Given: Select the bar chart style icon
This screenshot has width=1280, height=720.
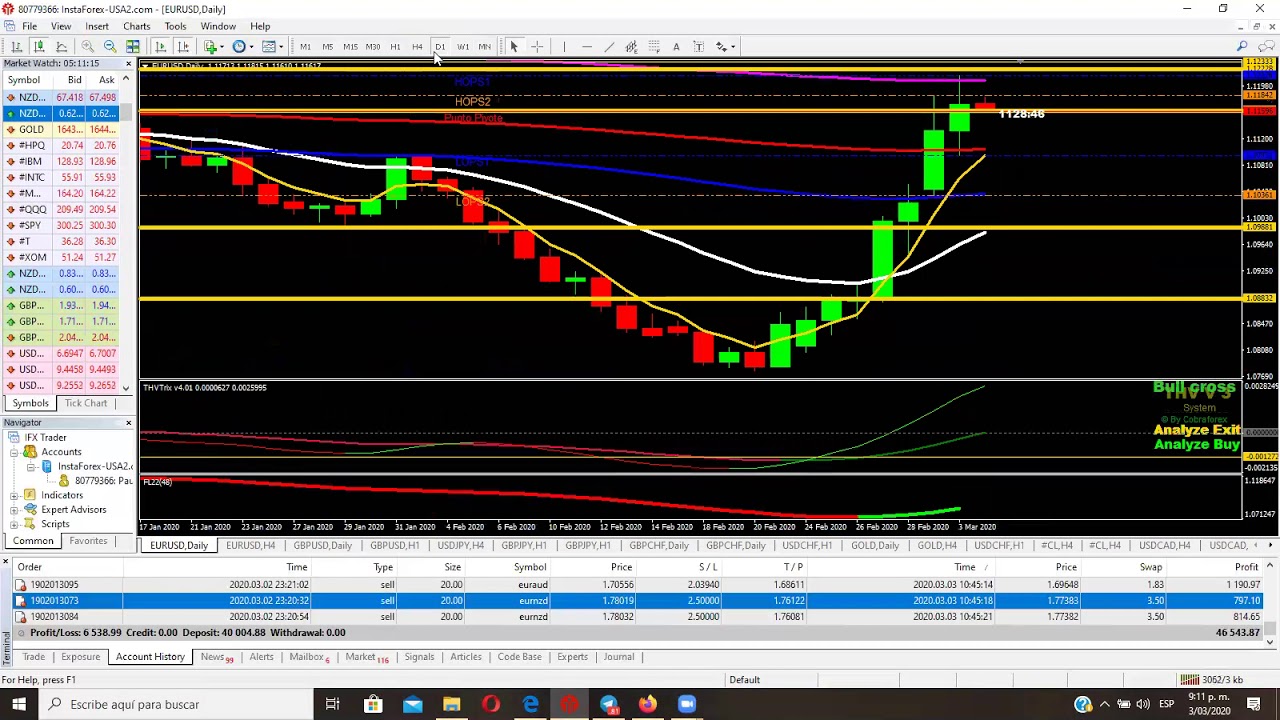Looking at the screenshot, I should coord(17,46).
